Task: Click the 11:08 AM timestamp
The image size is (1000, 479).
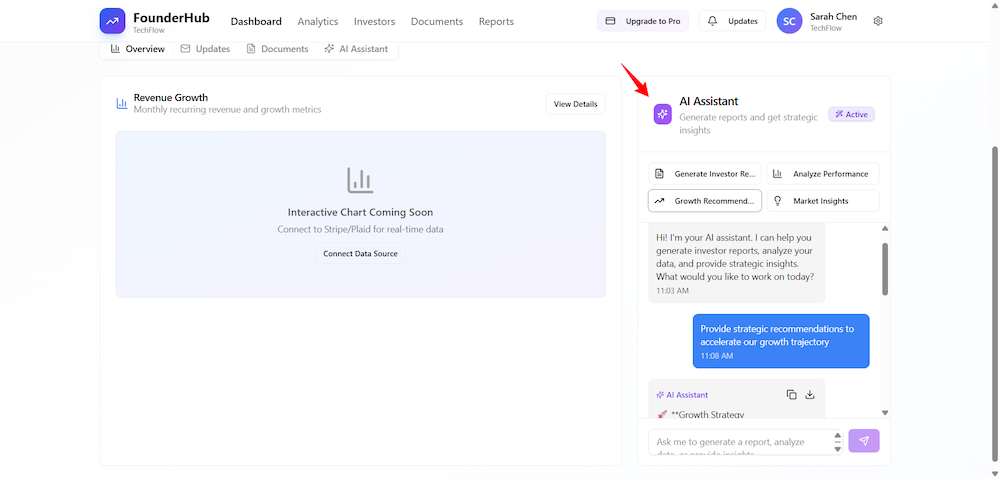Action: pos(717,356)
